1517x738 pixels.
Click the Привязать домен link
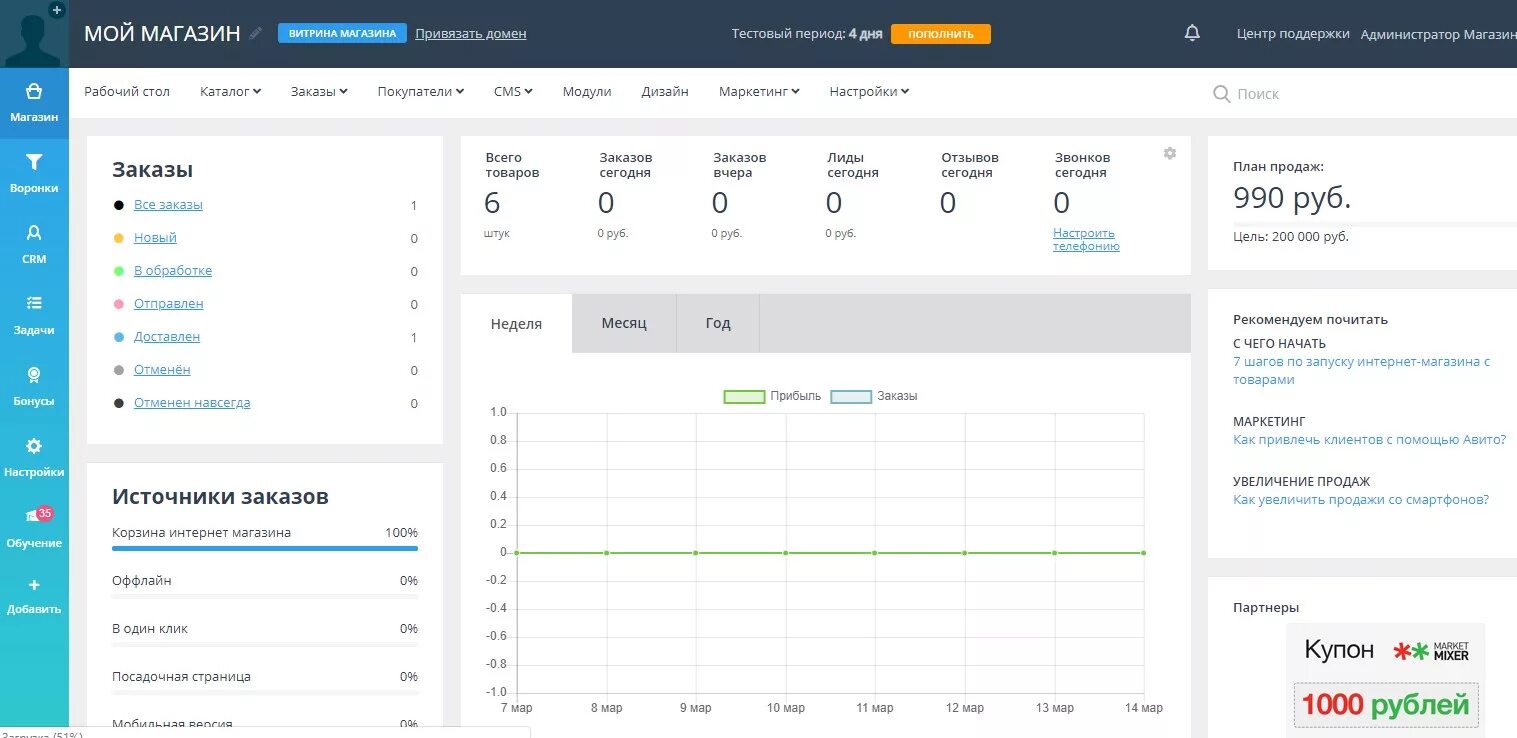[471, 33]
